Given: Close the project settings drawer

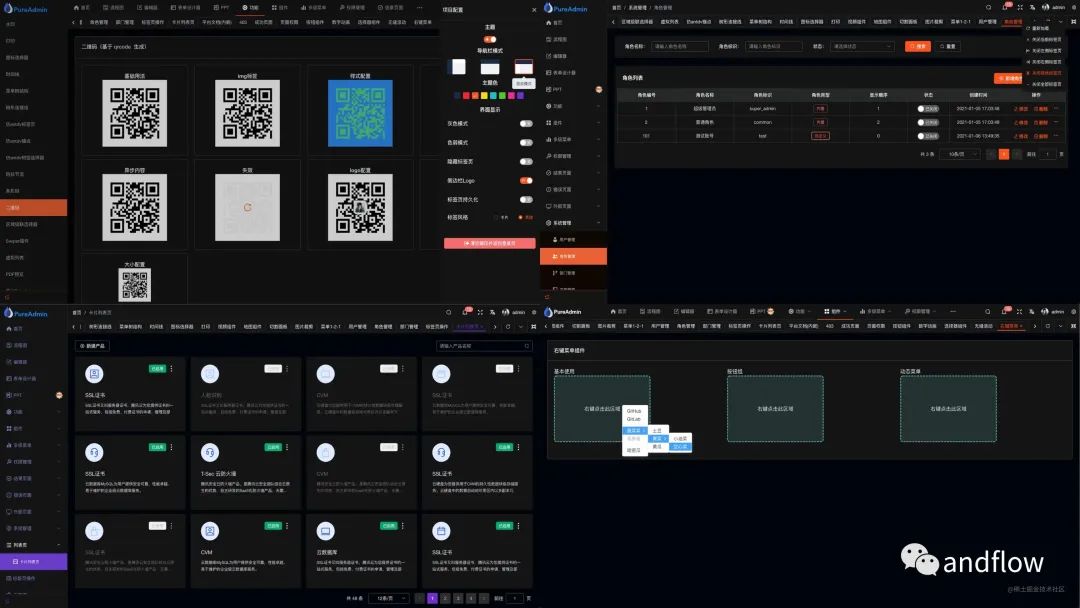Looking at the screenshot, I should point(534,10).
